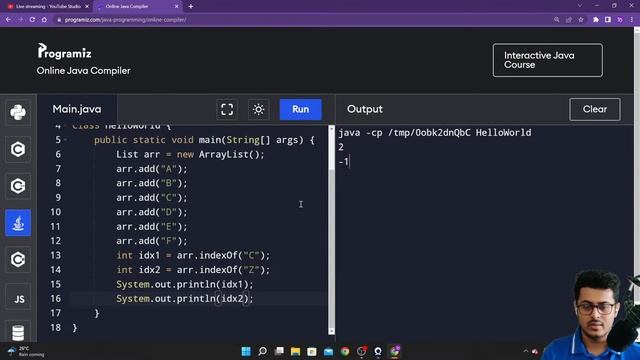
Task: Go to browser home page
Action: (44, 20)
